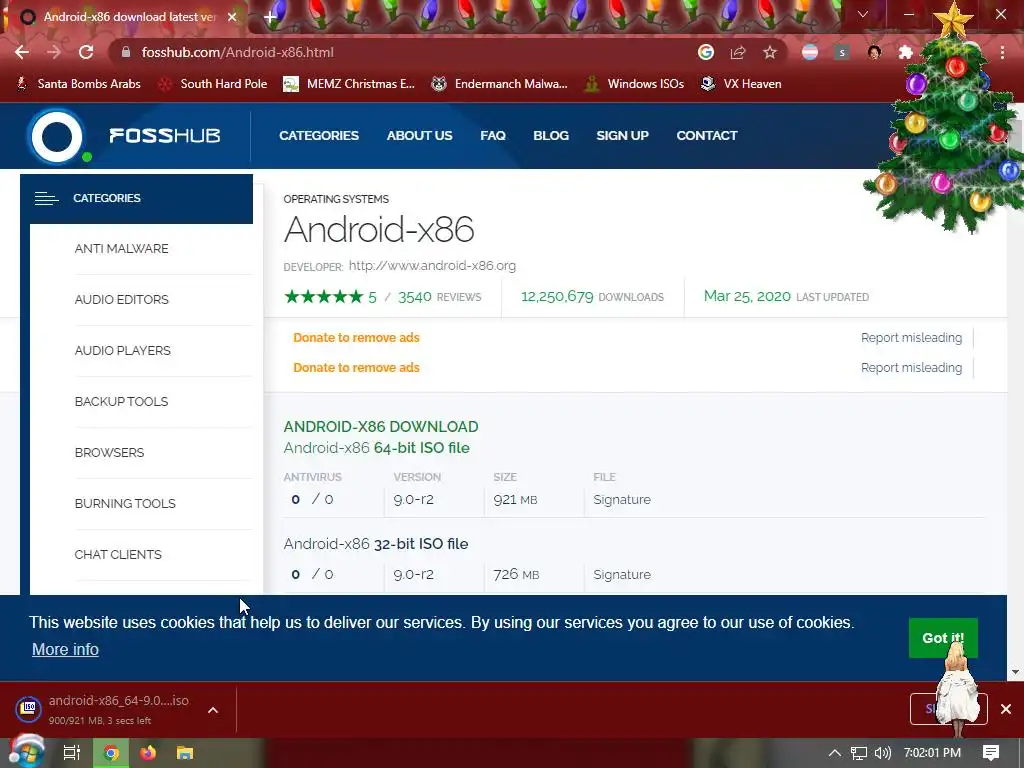Select ANTI MALWARE category
Viewport: 1024px width, 768px height.
[121, 248]
